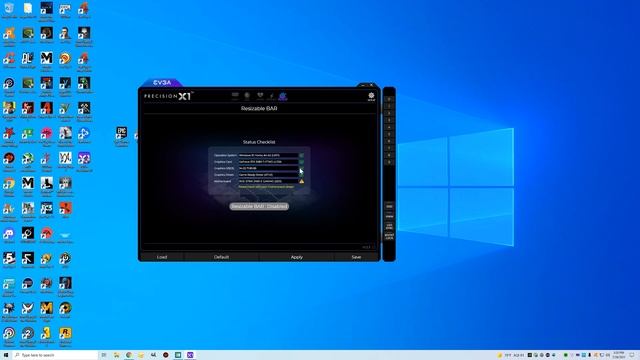This screenshot has height=360, width=640.
Task: Click the Load button
Action: tap(162, 257)
